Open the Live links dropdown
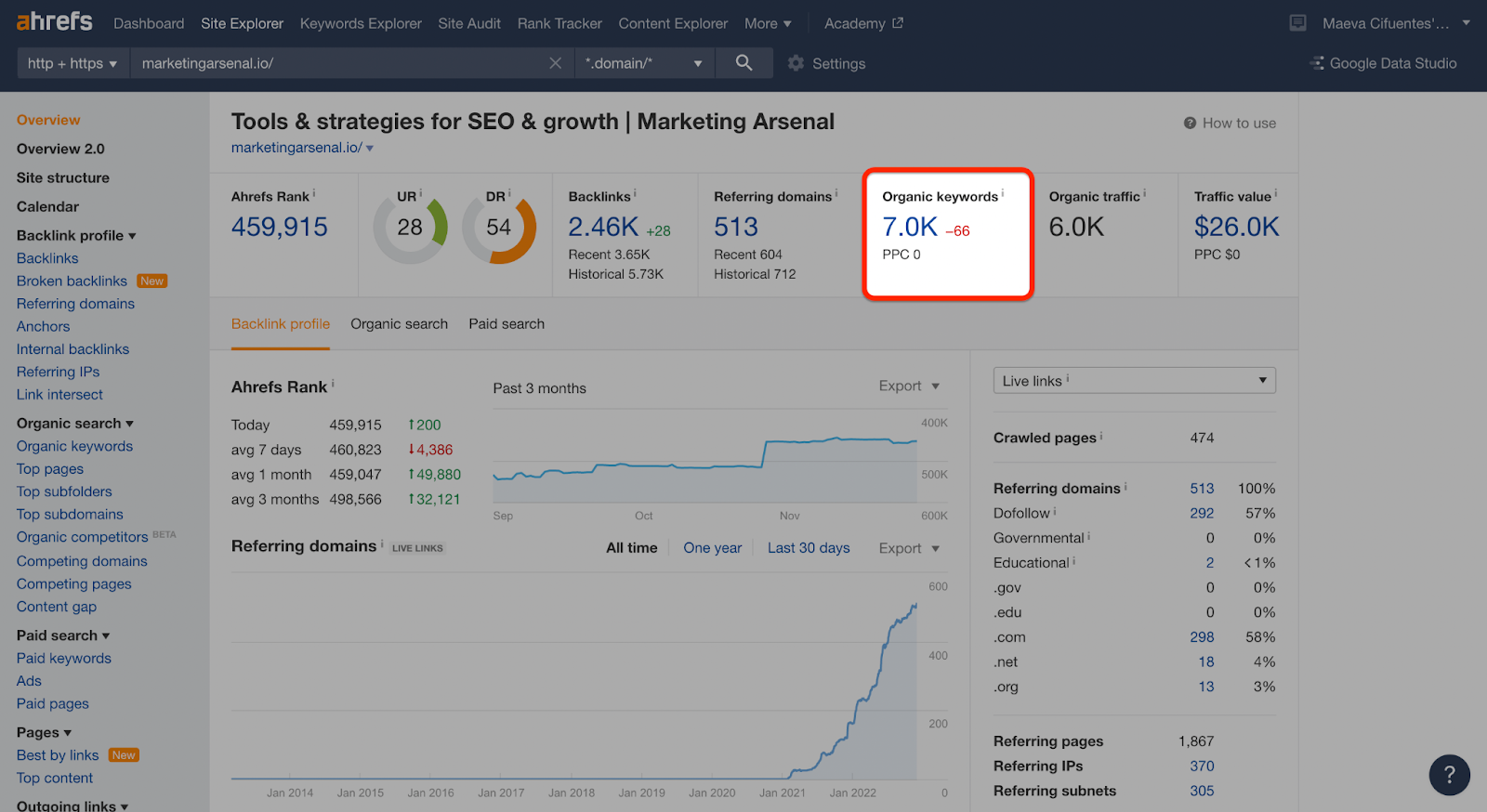The width and height of the screenshot is (1487, 812). click(x=1134, y=381)
